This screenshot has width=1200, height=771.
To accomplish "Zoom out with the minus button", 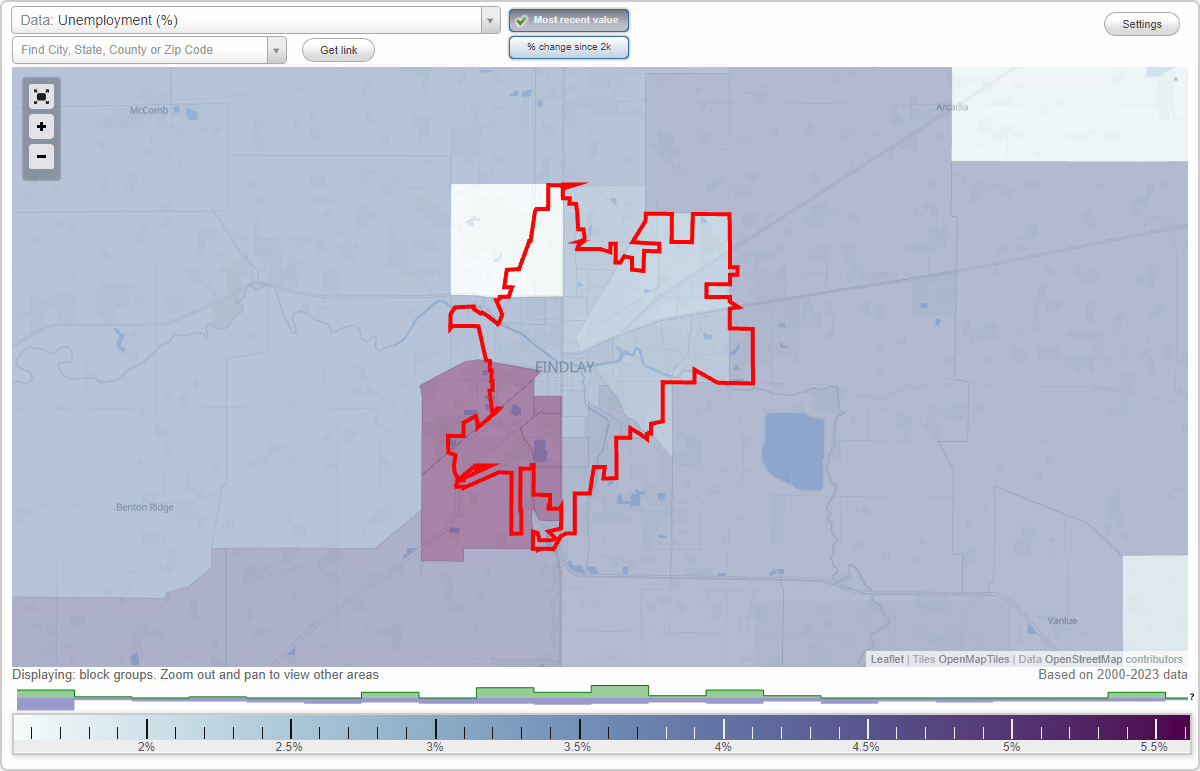I will pos(41,157).
